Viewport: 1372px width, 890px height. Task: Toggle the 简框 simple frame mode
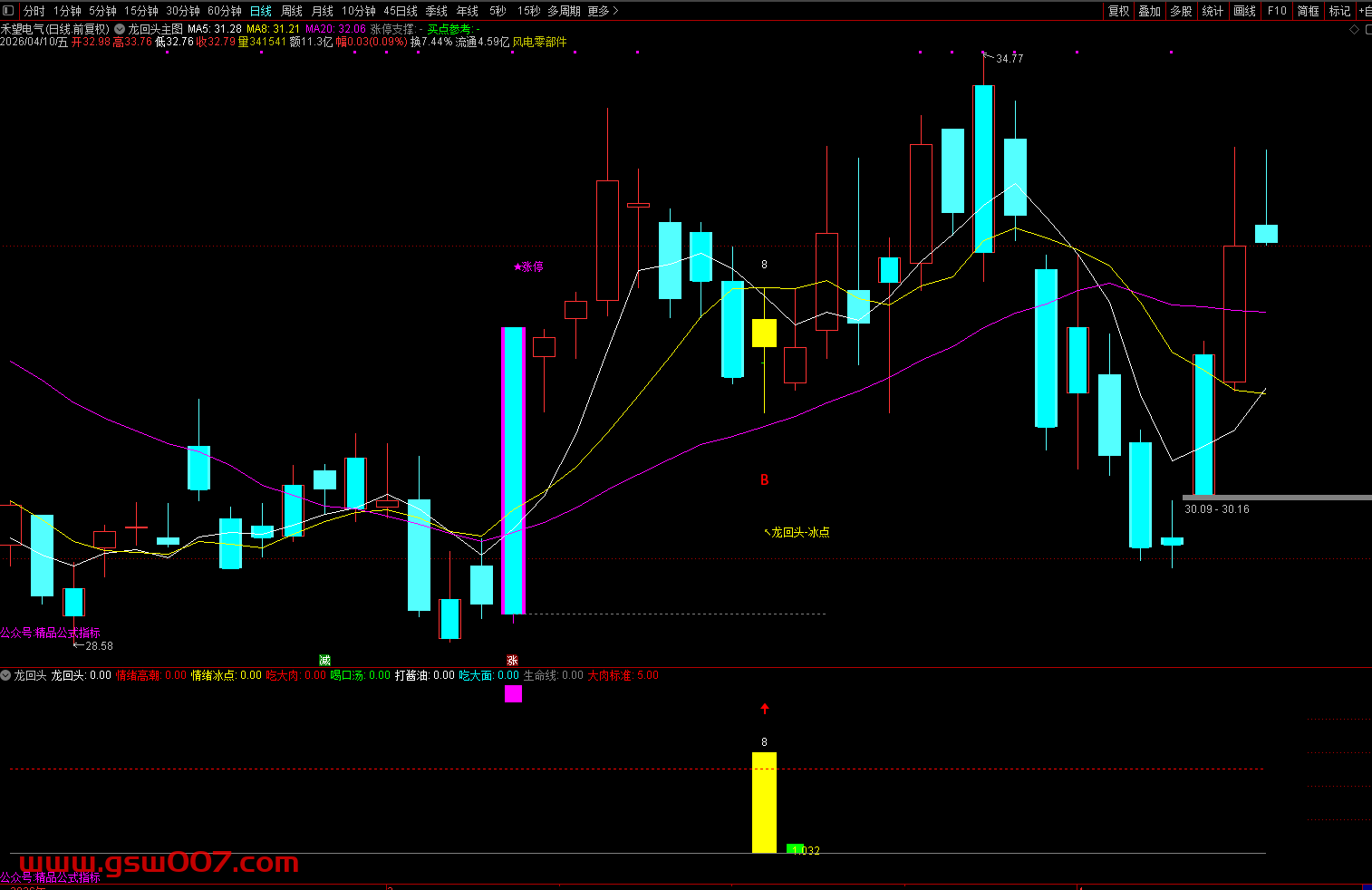1308,11
